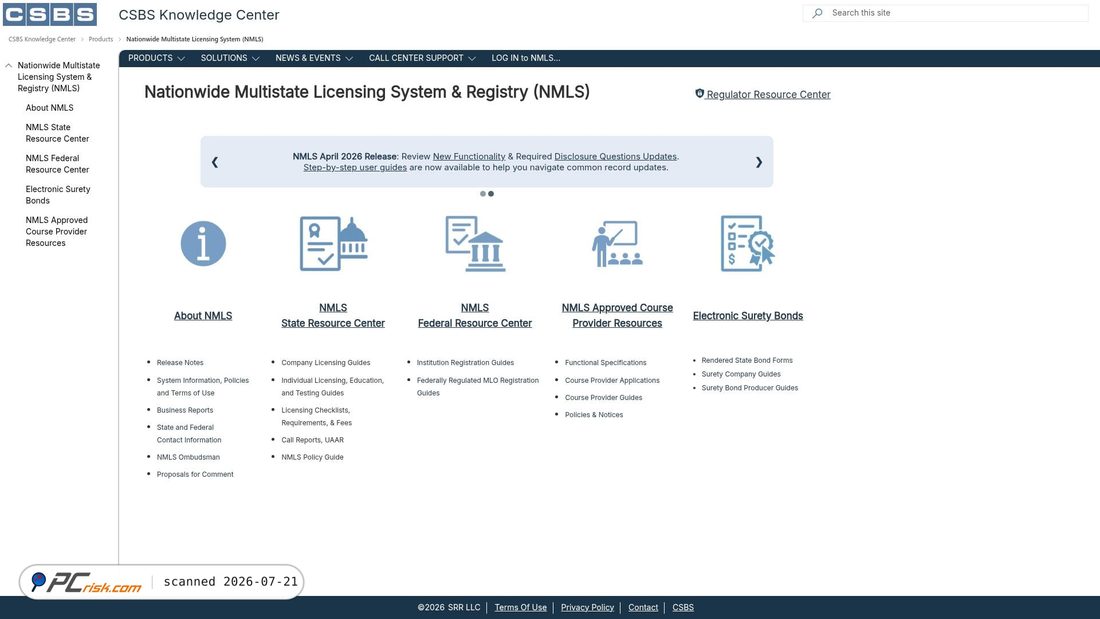Open Policies & Notices

[x=593, y=415]
